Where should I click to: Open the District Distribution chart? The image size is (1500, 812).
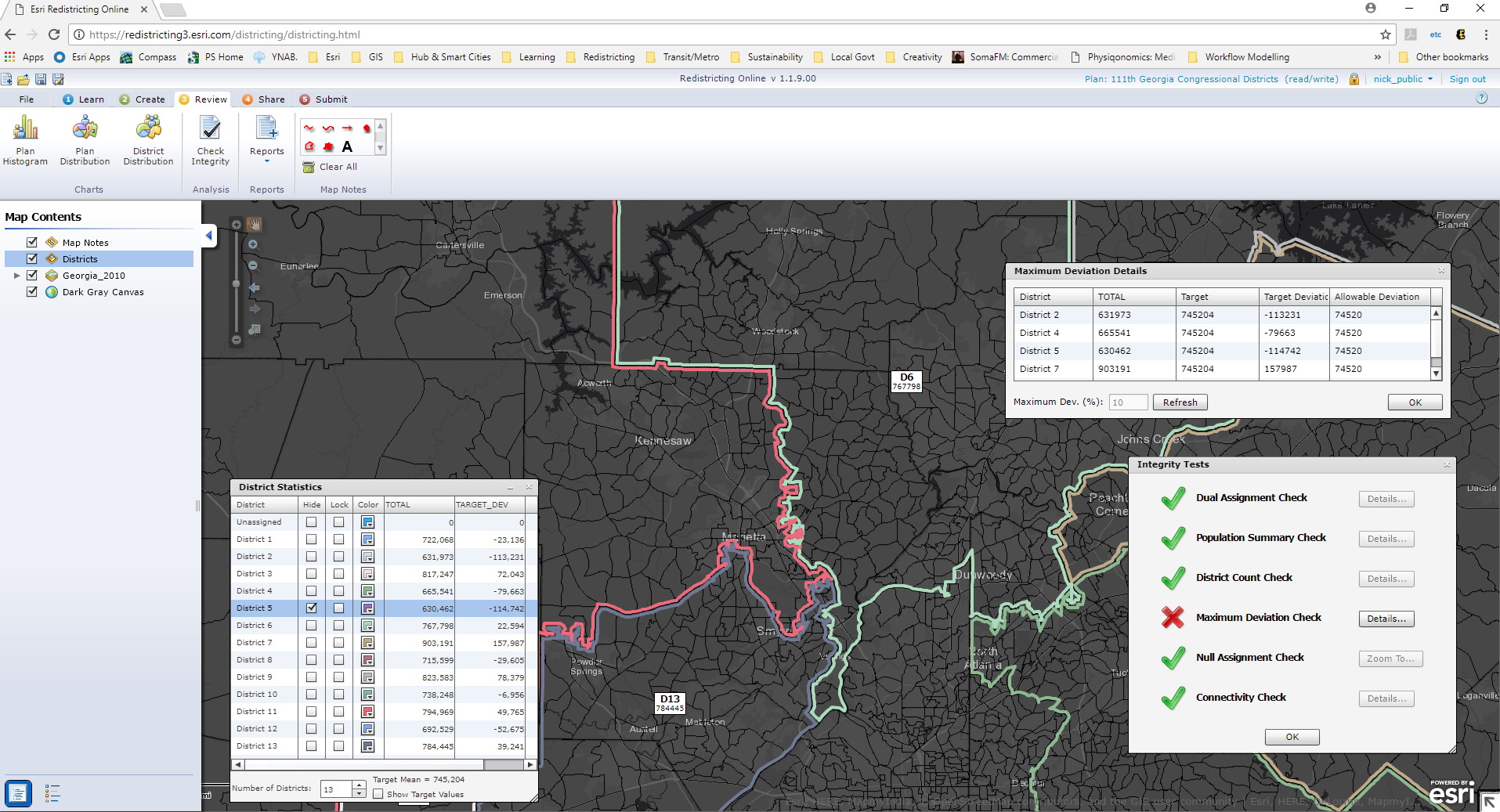pos(148,141)
